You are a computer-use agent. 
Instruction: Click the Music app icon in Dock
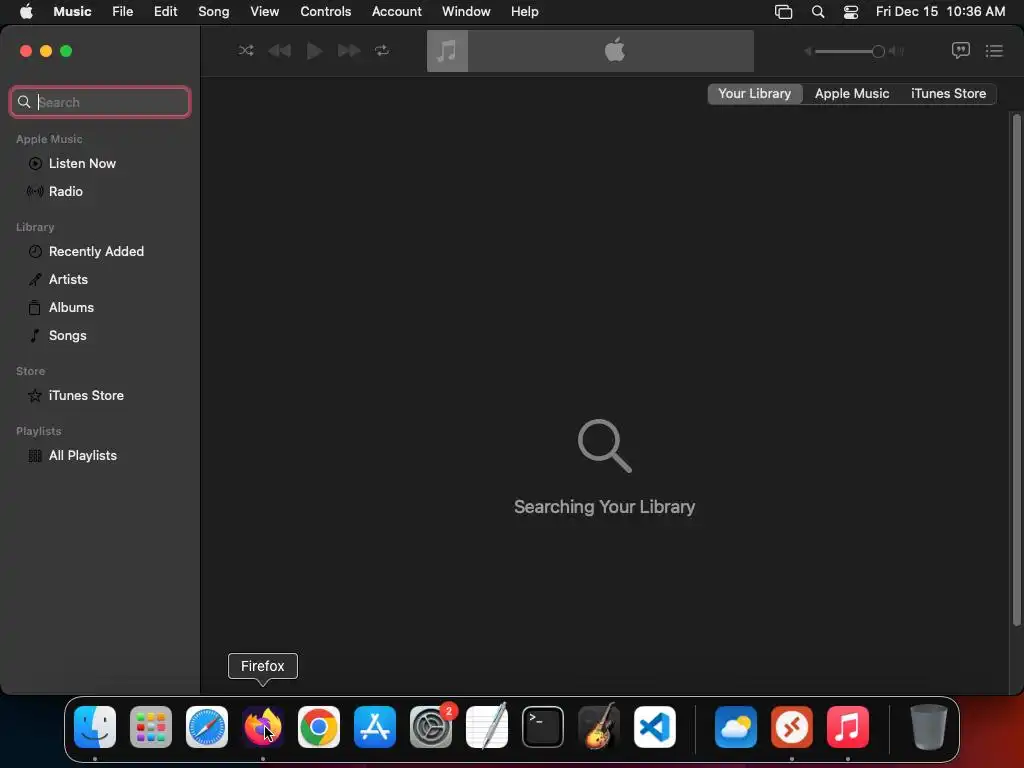[x=848, y=727]
